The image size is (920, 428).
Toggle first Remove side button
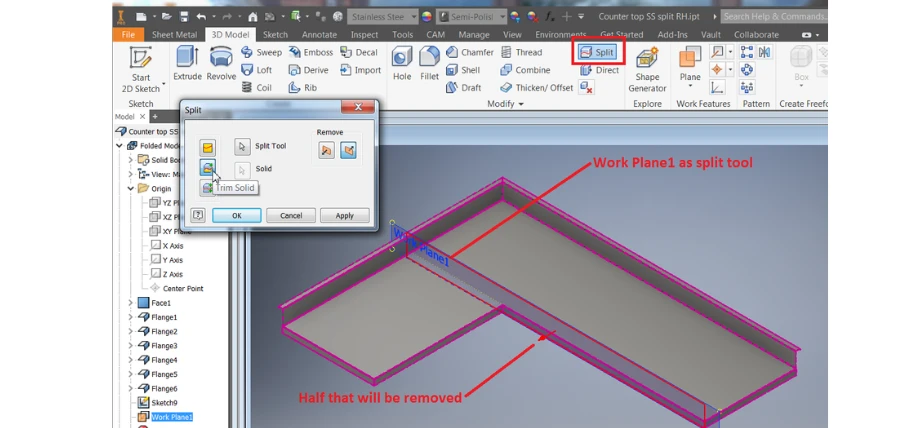point(327,150)
